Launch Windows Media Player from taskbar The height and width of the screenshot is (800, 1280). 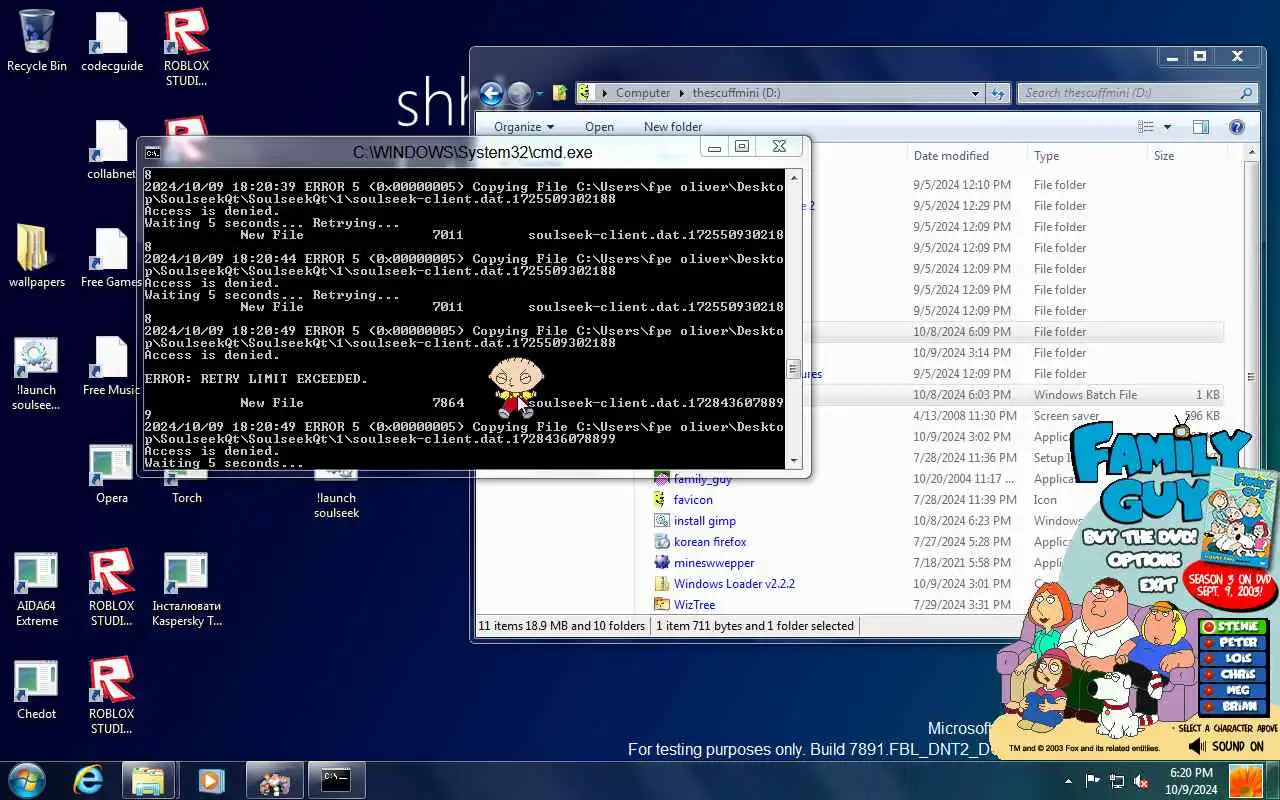tap(211, 780)
